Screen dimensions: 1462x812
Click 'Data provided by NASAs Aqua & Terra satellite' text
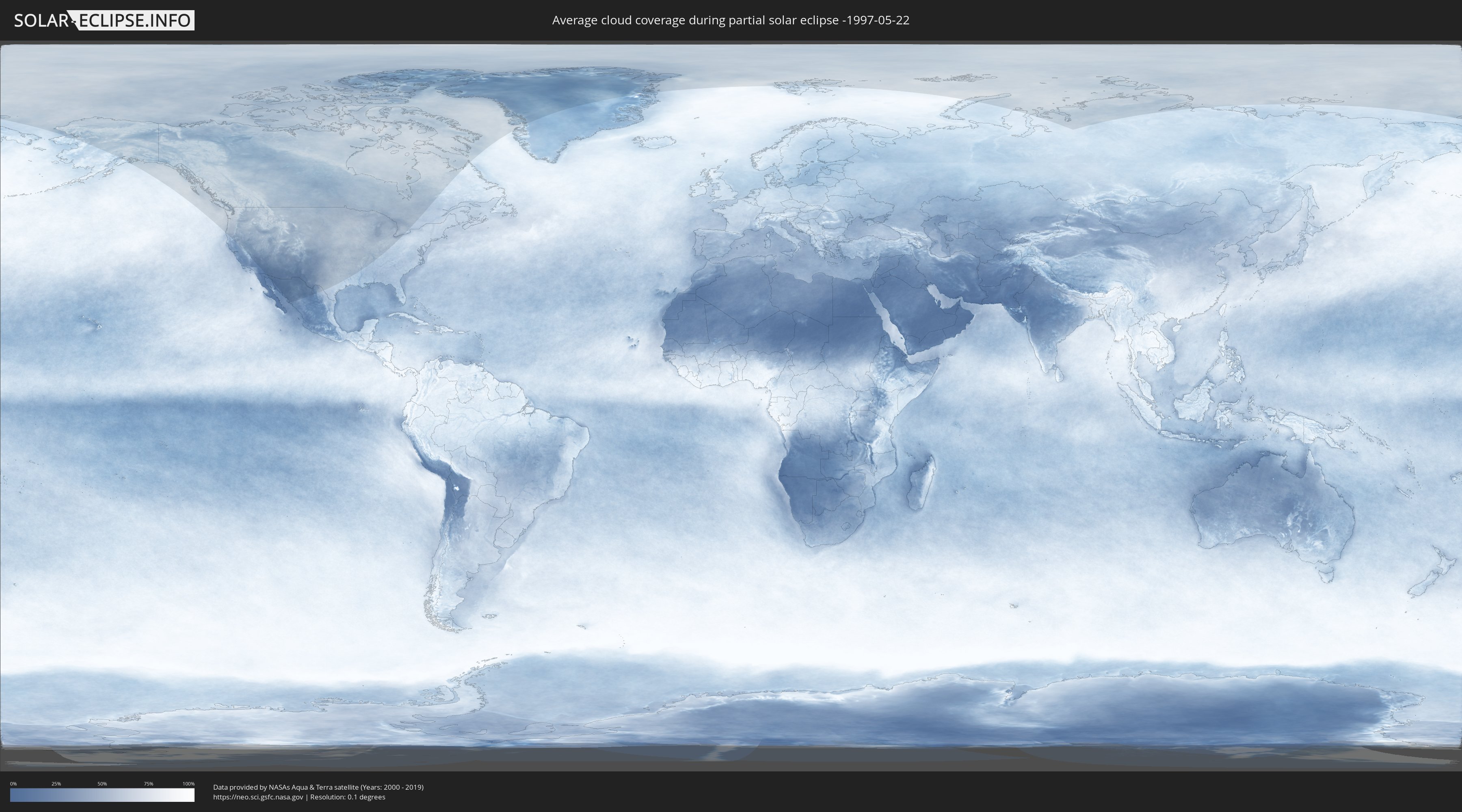[x=285, y=787]
